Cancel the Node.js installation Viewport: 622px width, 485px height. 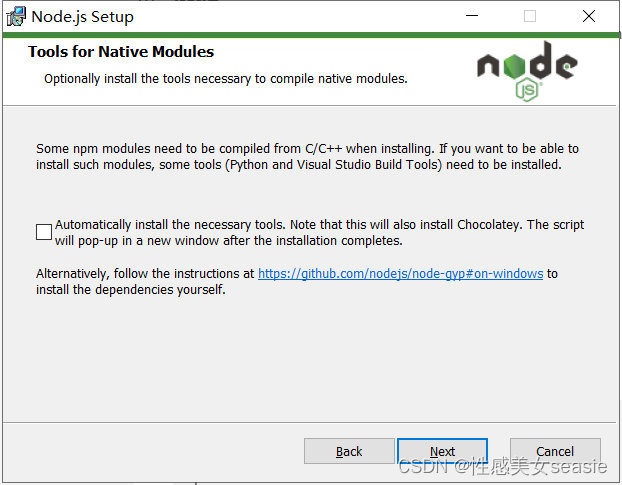click(555, 451)
